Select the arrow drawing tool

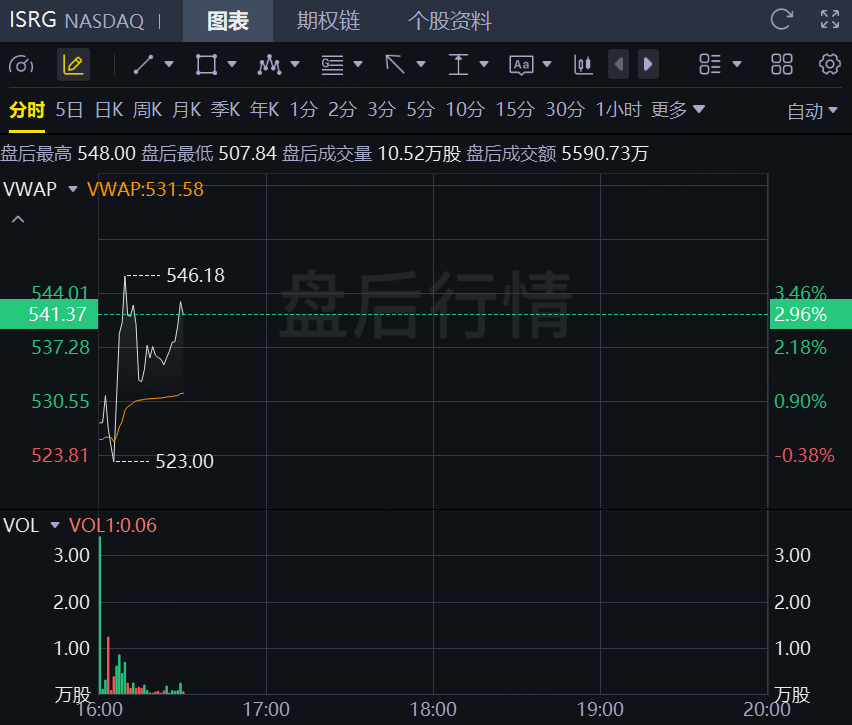pos(395,65)
